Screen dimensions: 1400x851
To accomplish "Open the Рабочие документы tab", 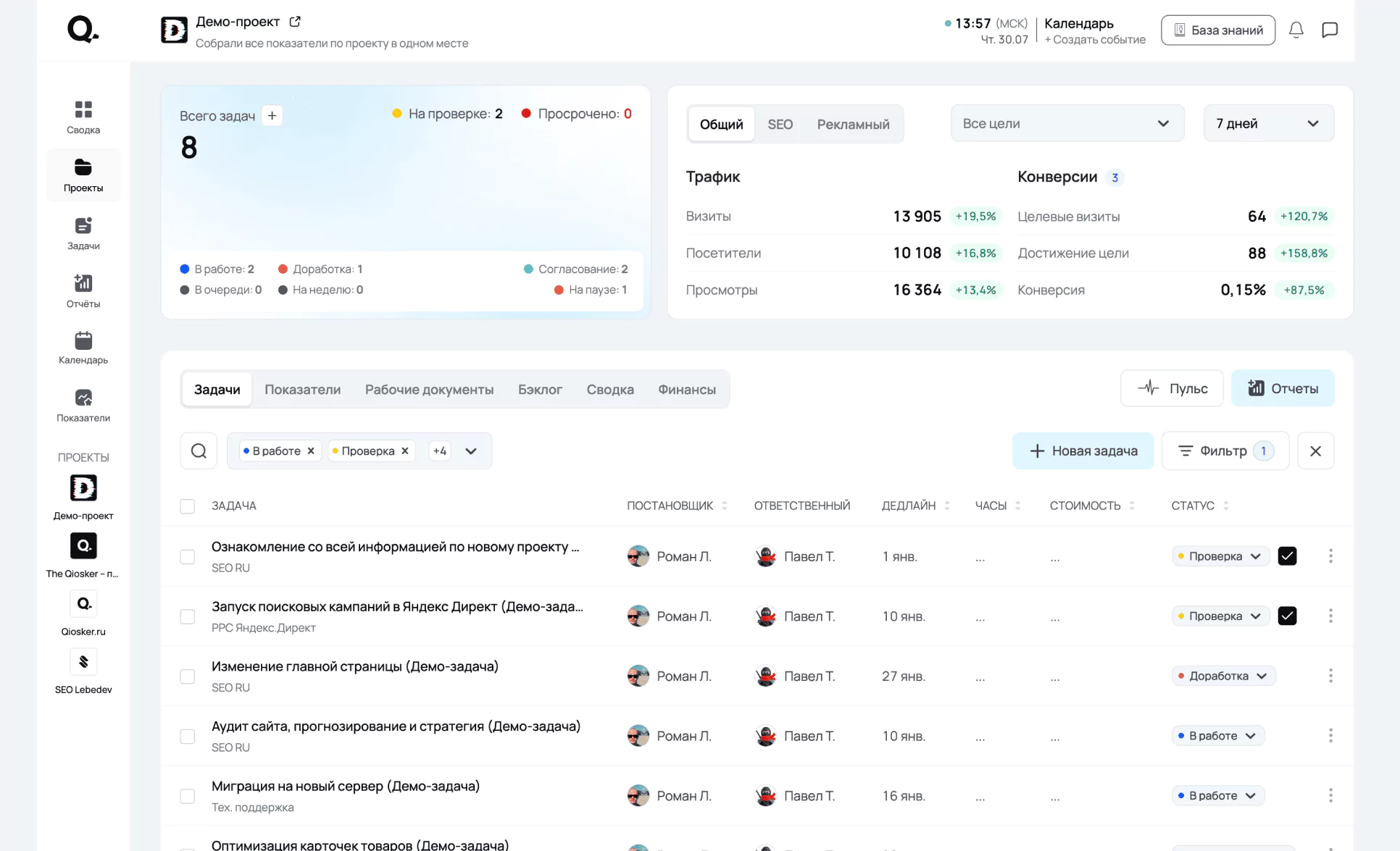I will click(x=429, y=390).
